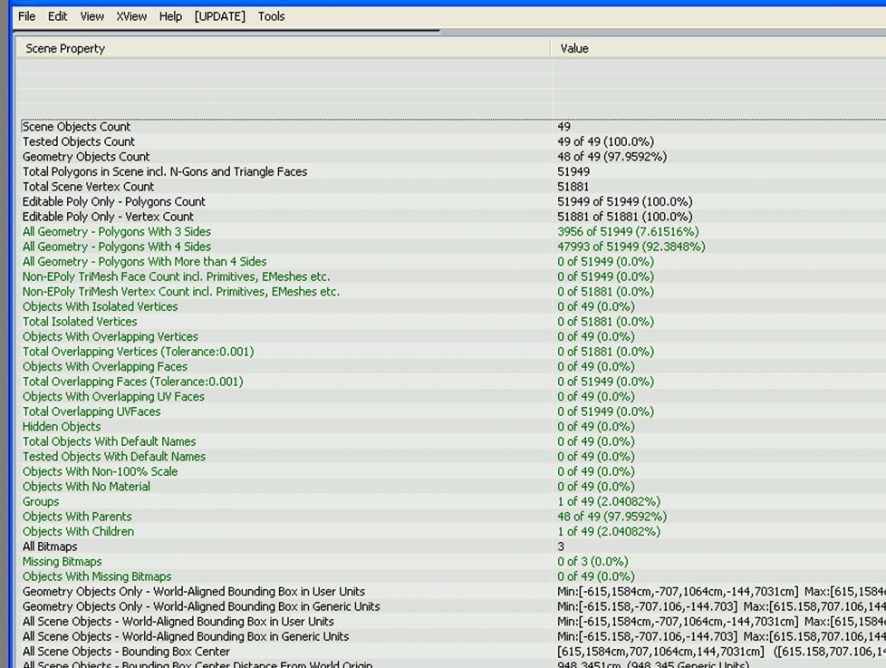This screenshot has height=668, width=886.
Task: Click the Hidden Objects entry
Action: pos(62,427)
